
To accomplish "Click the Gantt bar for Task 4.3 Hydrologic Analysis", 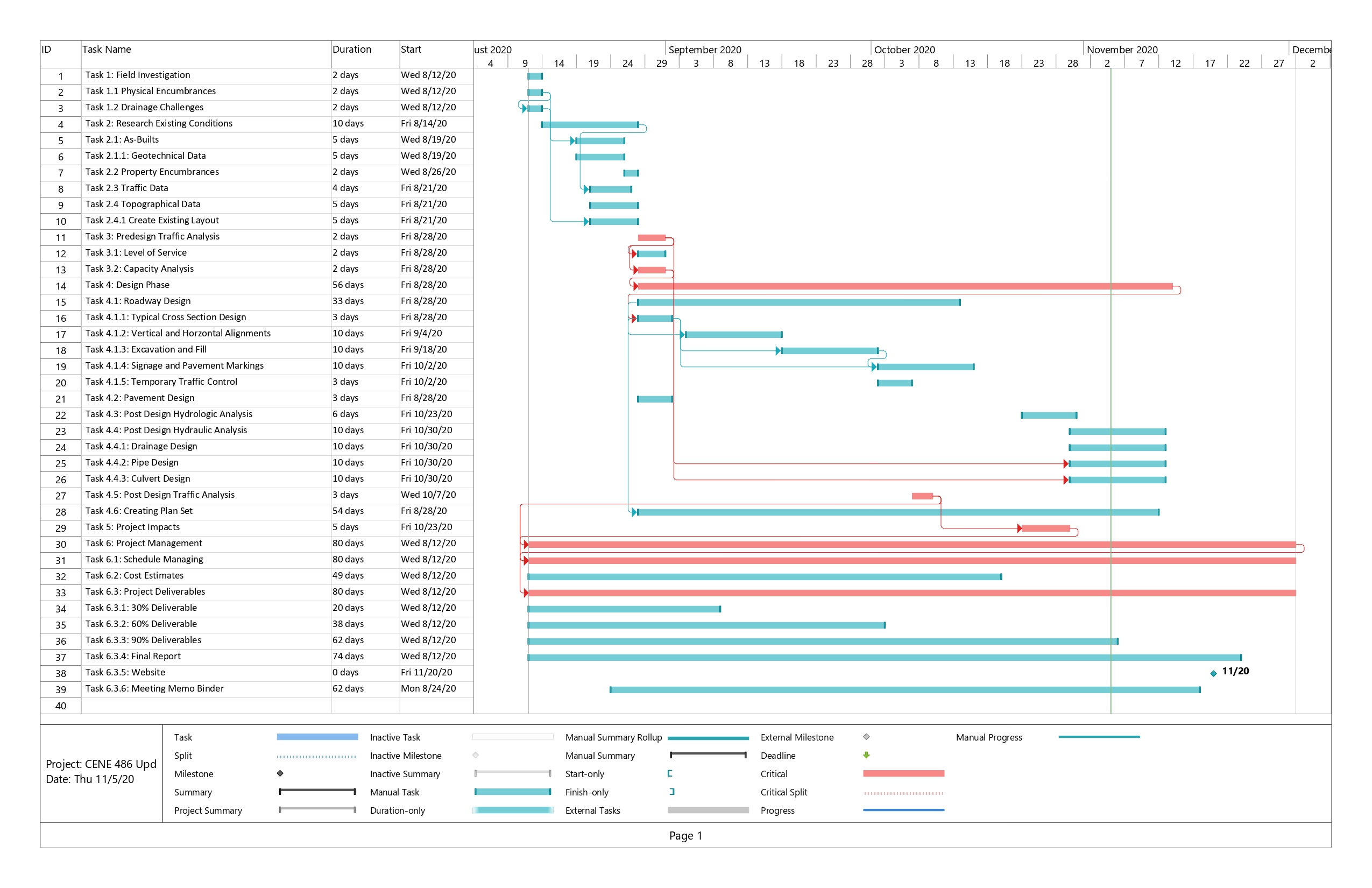I will pos(1049,415).
